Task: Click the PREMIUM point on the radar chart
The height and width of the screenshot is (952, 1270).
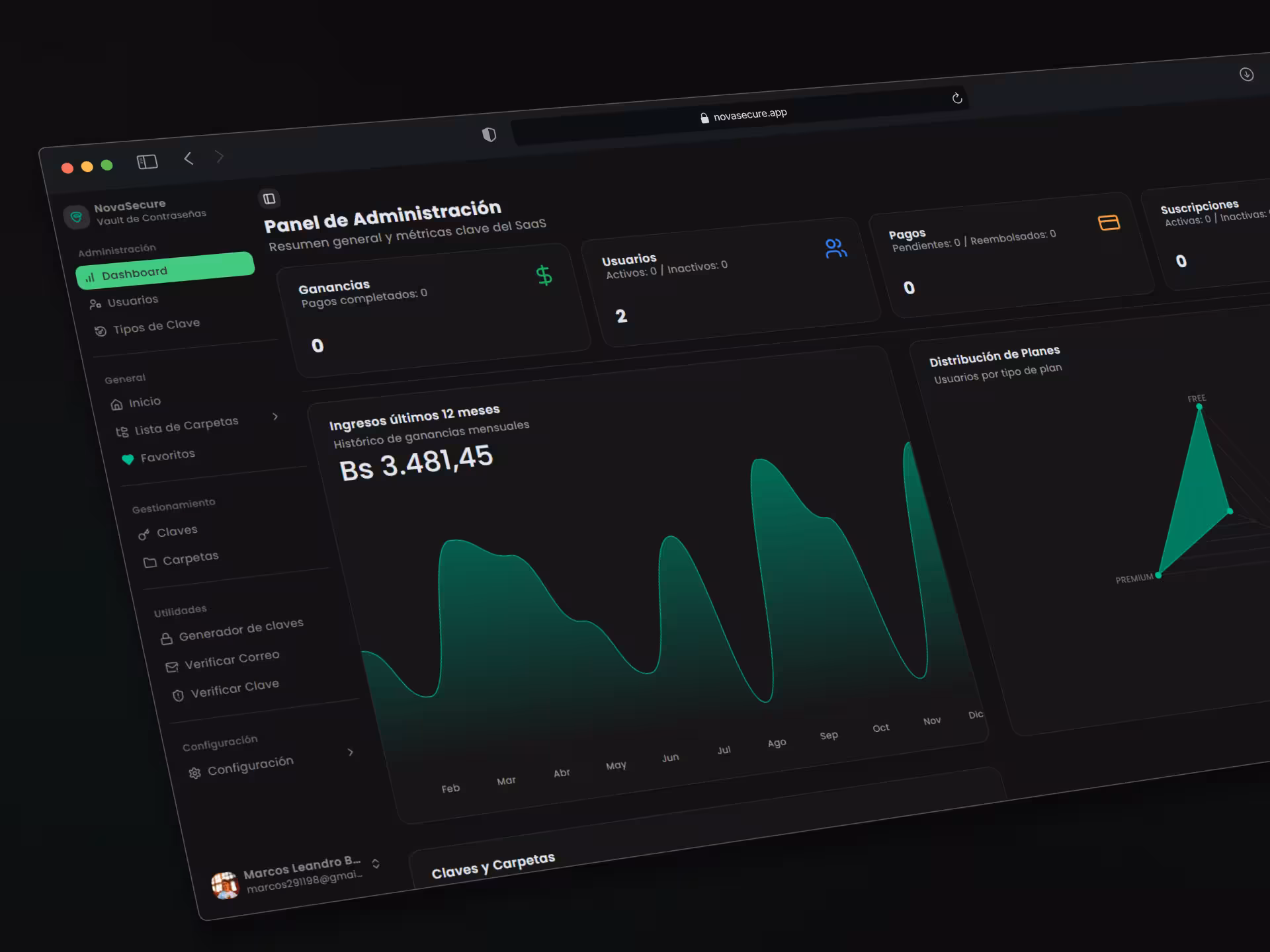Action: (1158, 575)
